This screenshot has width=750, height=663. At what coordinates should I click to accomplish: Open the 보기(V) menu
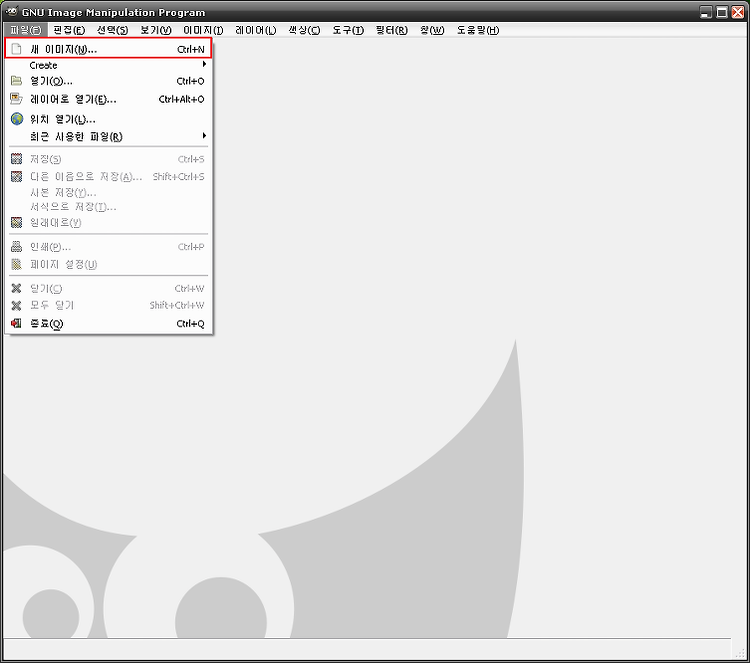click(x=155, y=30)
